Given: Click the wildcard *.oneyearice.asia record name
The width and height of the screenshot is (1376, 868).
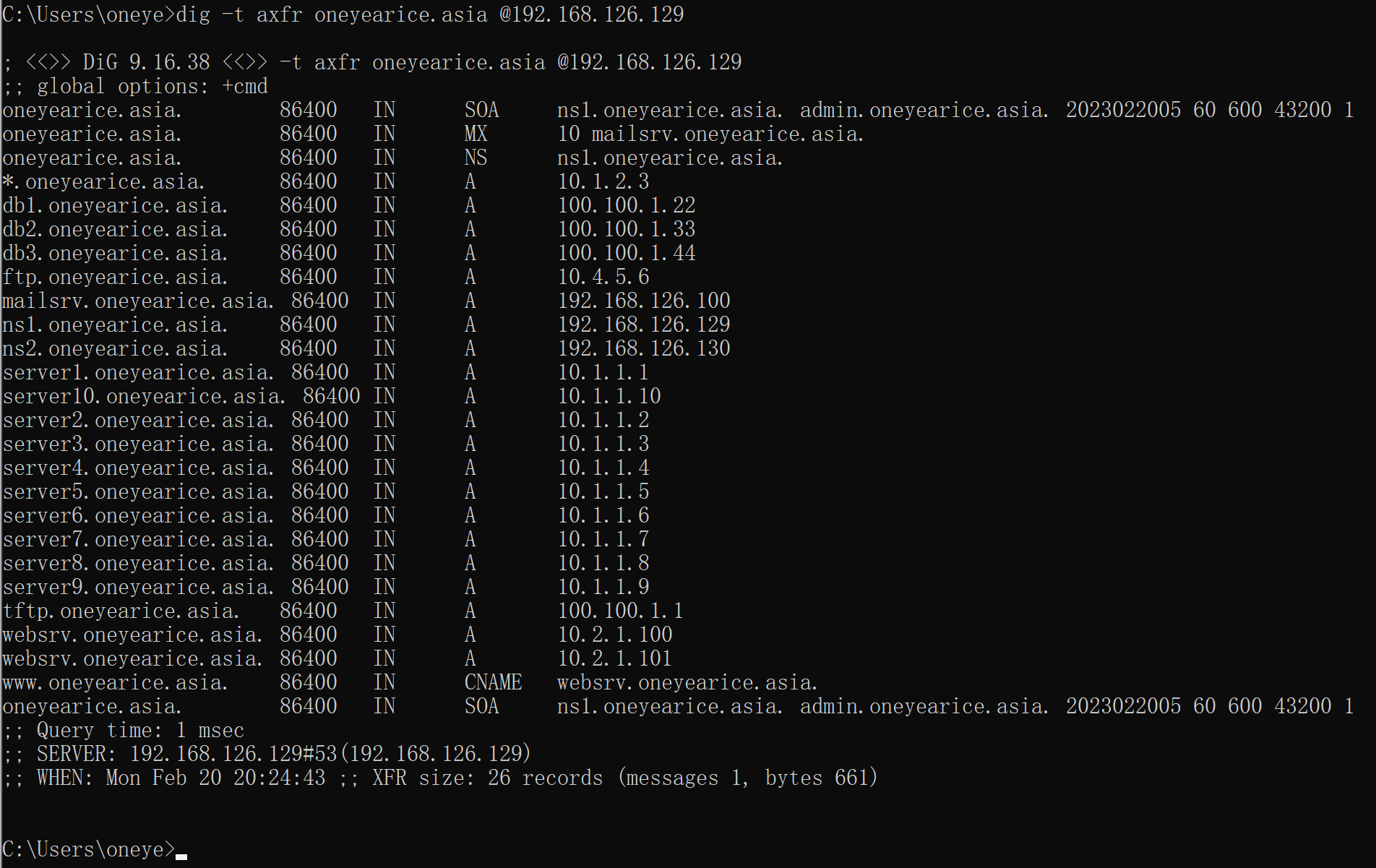Looking at the screenshot, I should 103,181.
